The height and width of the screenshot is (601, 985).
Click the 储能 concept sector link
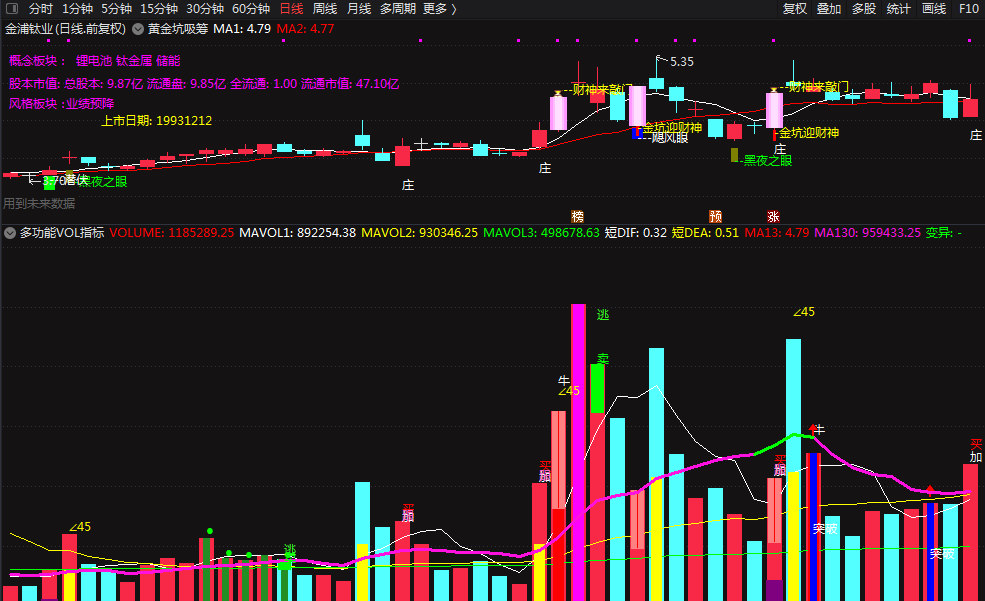coord(168,61)
